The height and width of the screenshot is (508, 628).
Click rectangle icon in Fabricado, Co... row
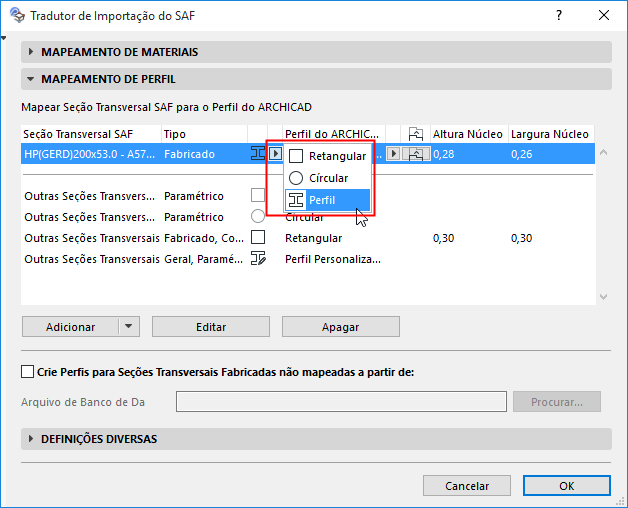pyautogui.click(x=258, y=237)
